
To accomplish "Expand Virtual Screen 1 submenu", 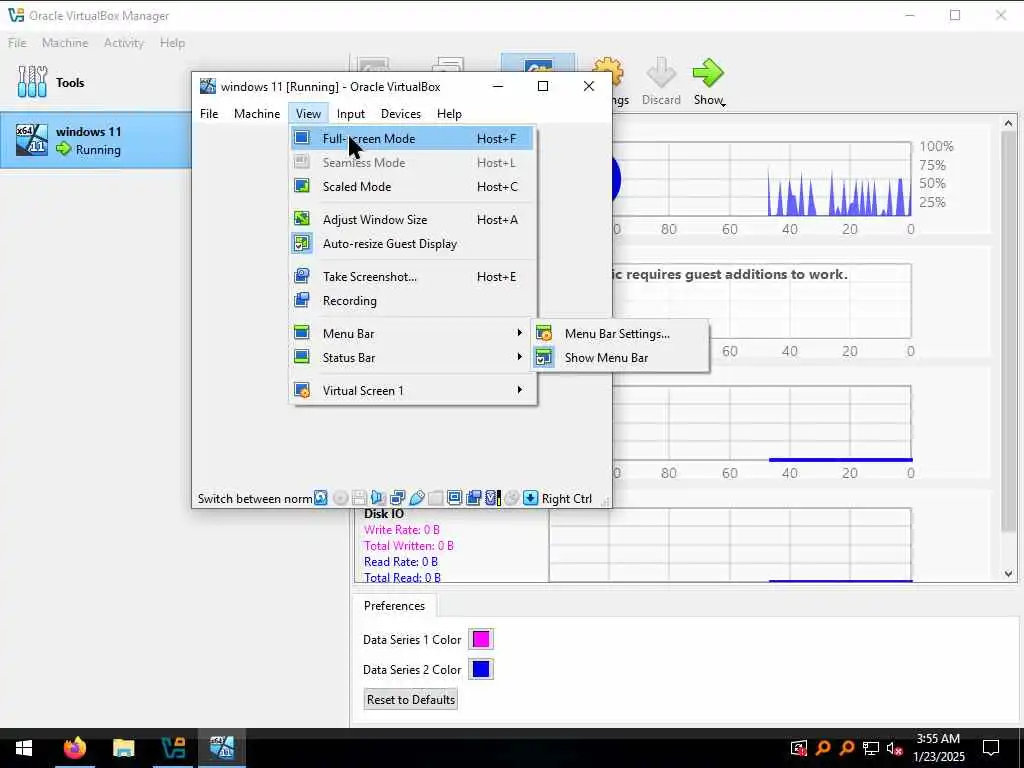I will coord(412,390).
